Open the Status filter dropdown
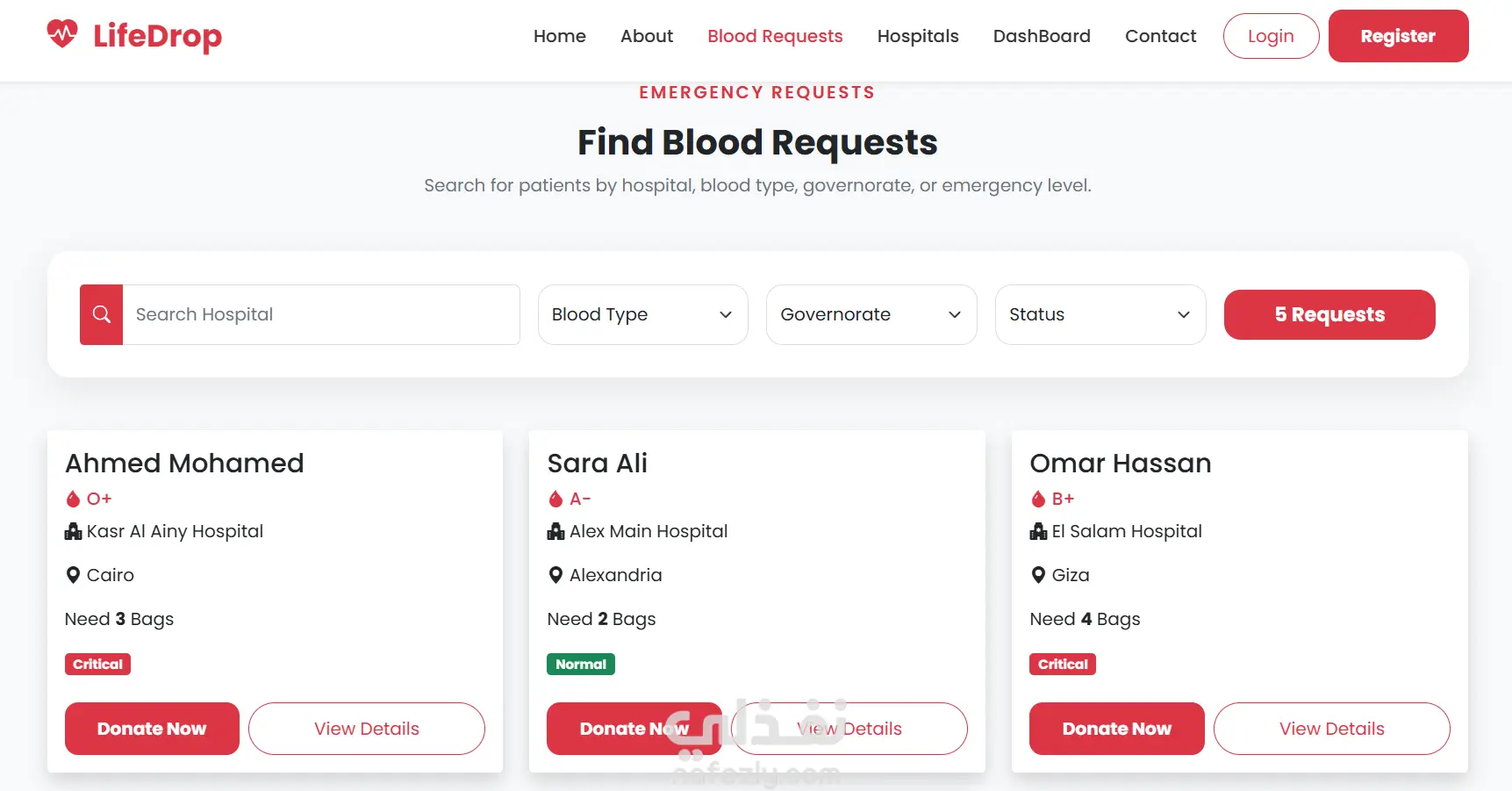 tap(1100, 314)
